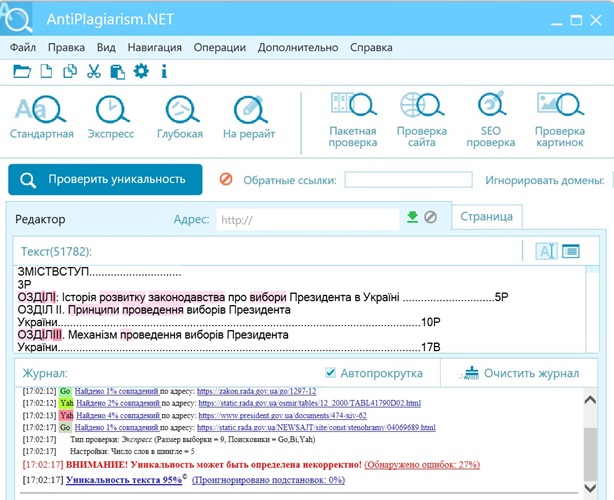
Task: Click the text editor vertical scrollbar
Action: point(593,309)
